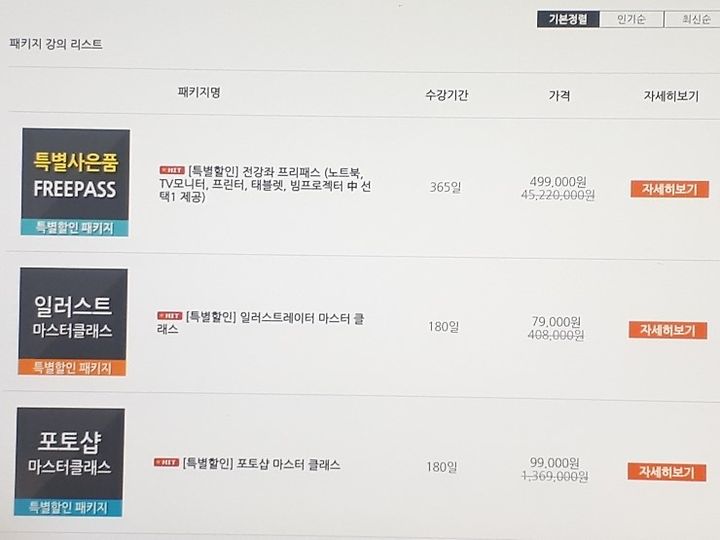Click 자세히보기 button for 일러스트레이터 마스터 클래스
The width and height of the screenshot is (720, 540).
(668, 330)
